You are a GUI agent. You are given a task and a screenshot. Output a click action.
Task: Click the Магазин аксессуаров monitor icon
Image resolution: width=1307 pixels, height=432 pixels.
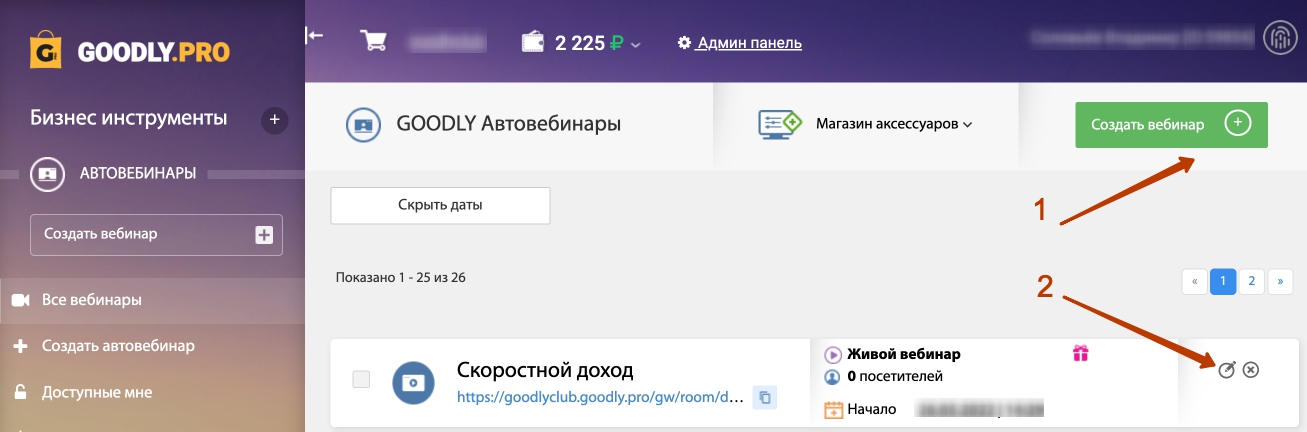click(x=781, y=124)
